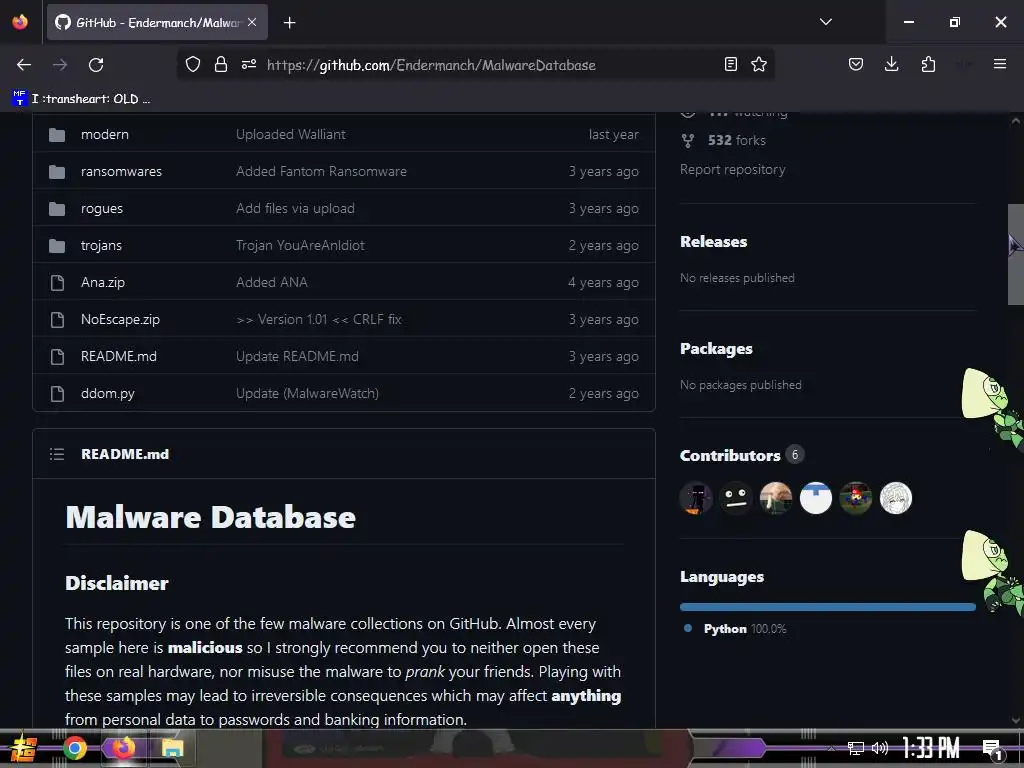The height and width of the screenshot is (768, 1024).
Task: Open the first contributor avatar with dark figure
Action: point(696,498)
